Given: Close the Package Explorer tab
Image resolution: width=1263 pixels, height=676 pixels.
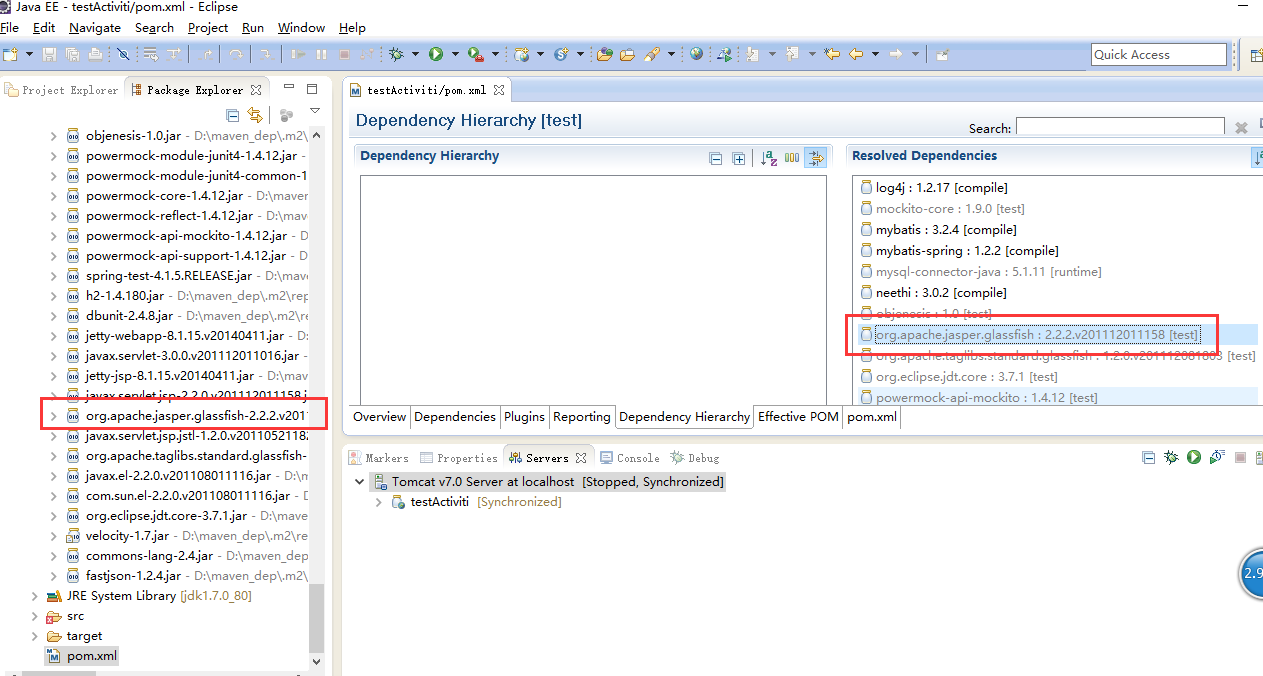Looking at the screenshot, I should pos(256,90).
